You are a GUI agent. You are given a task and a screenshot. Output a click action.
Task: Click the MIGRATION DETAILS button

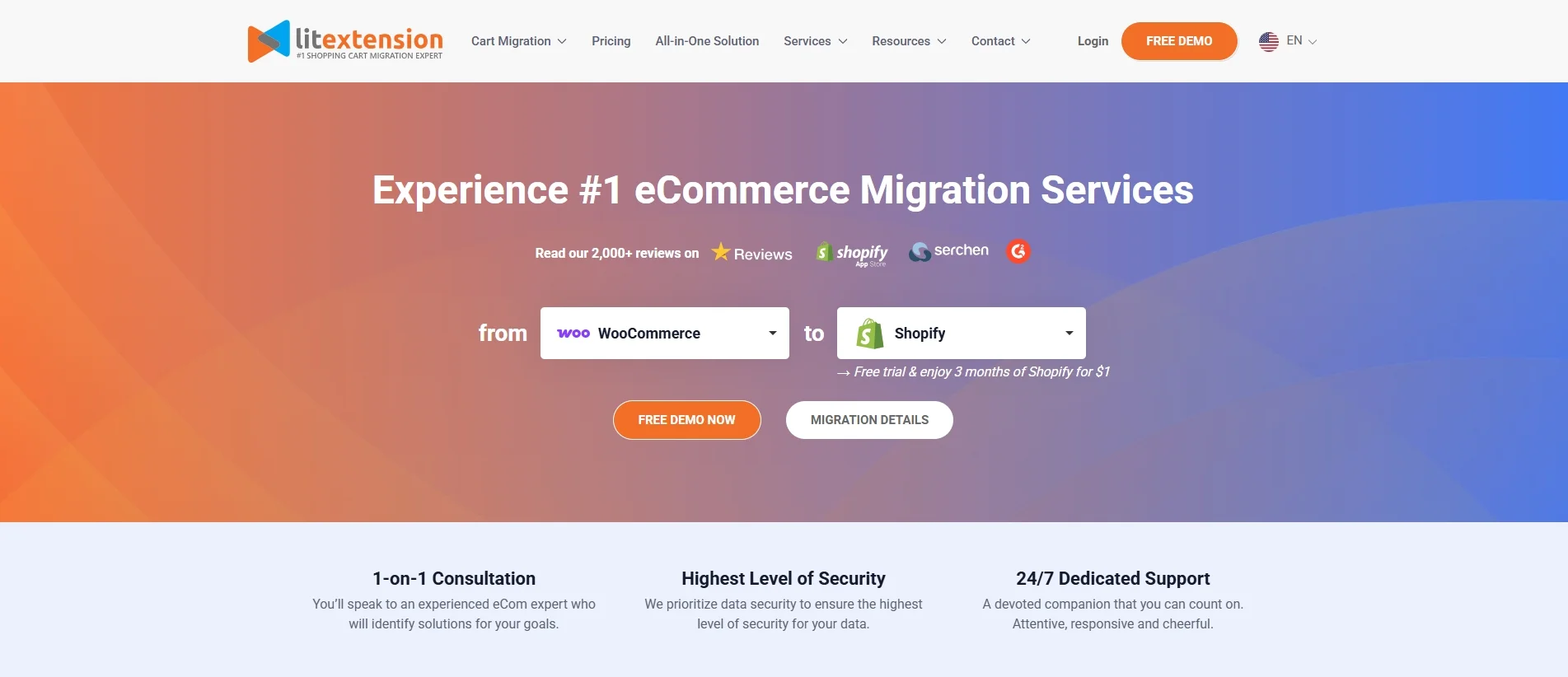click(x=869, y=420)
